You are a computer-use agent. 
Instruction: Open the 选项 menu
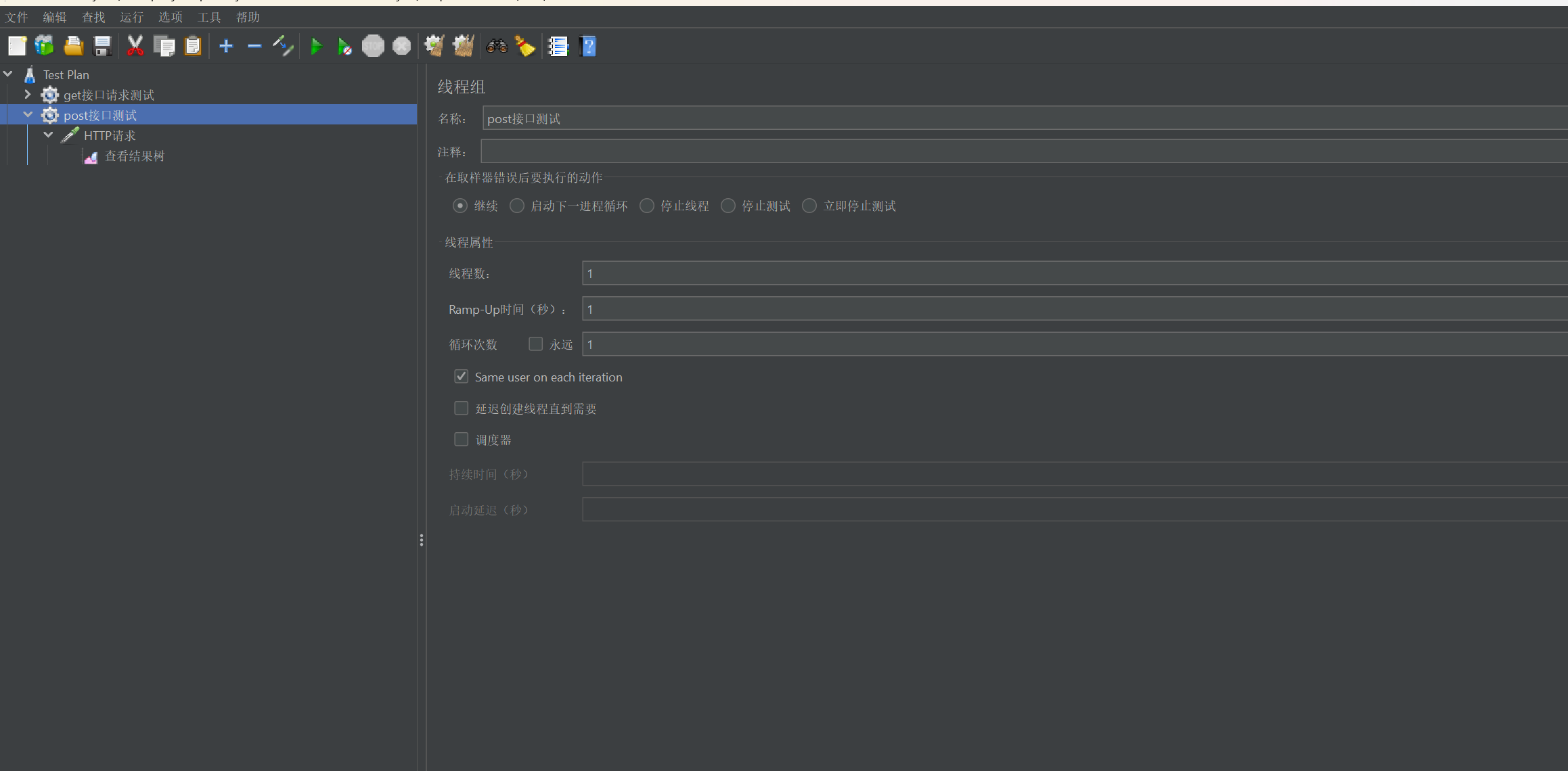click(171, 17)
